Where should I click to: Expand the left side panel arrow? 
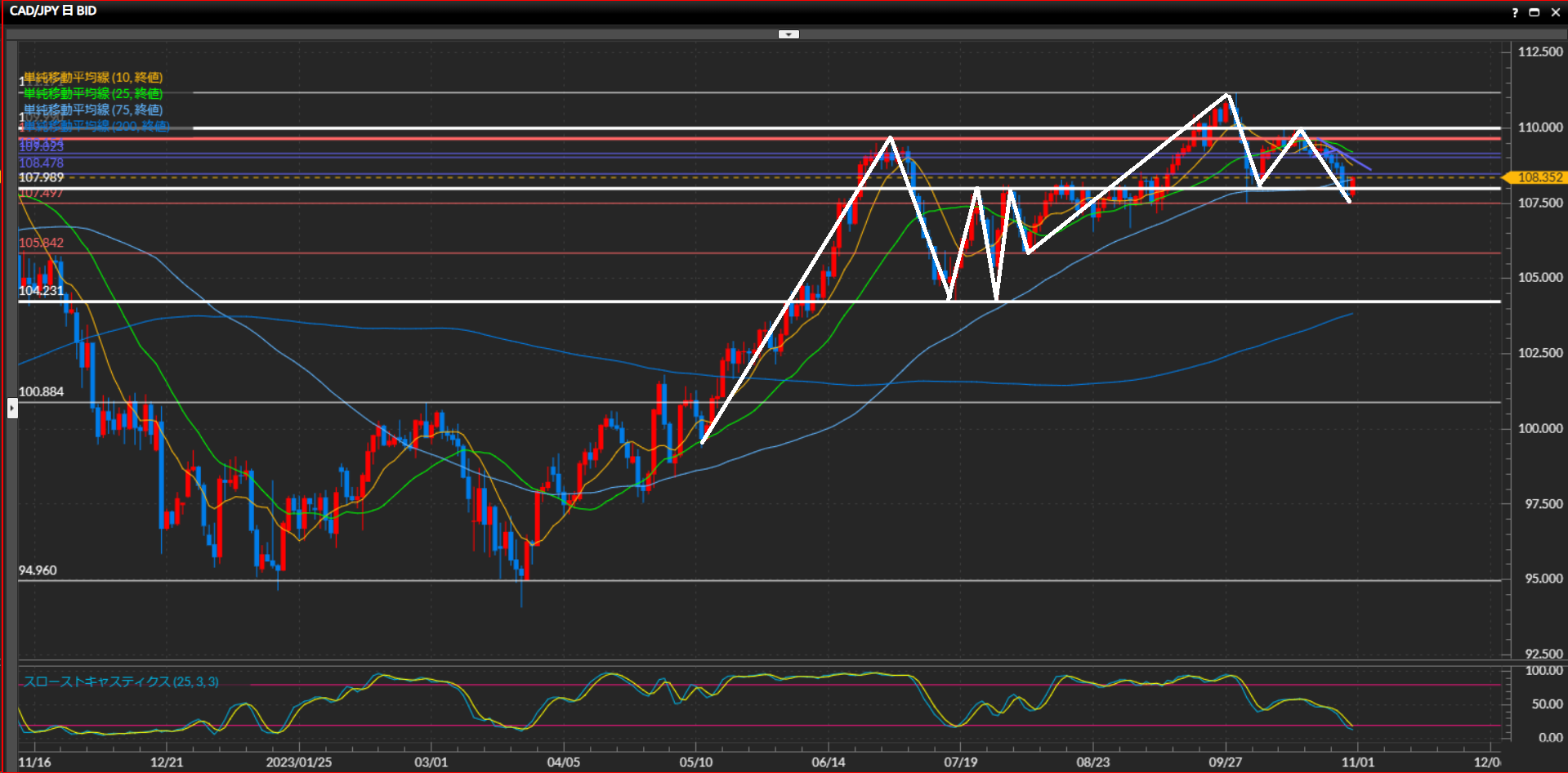[12, 407]
